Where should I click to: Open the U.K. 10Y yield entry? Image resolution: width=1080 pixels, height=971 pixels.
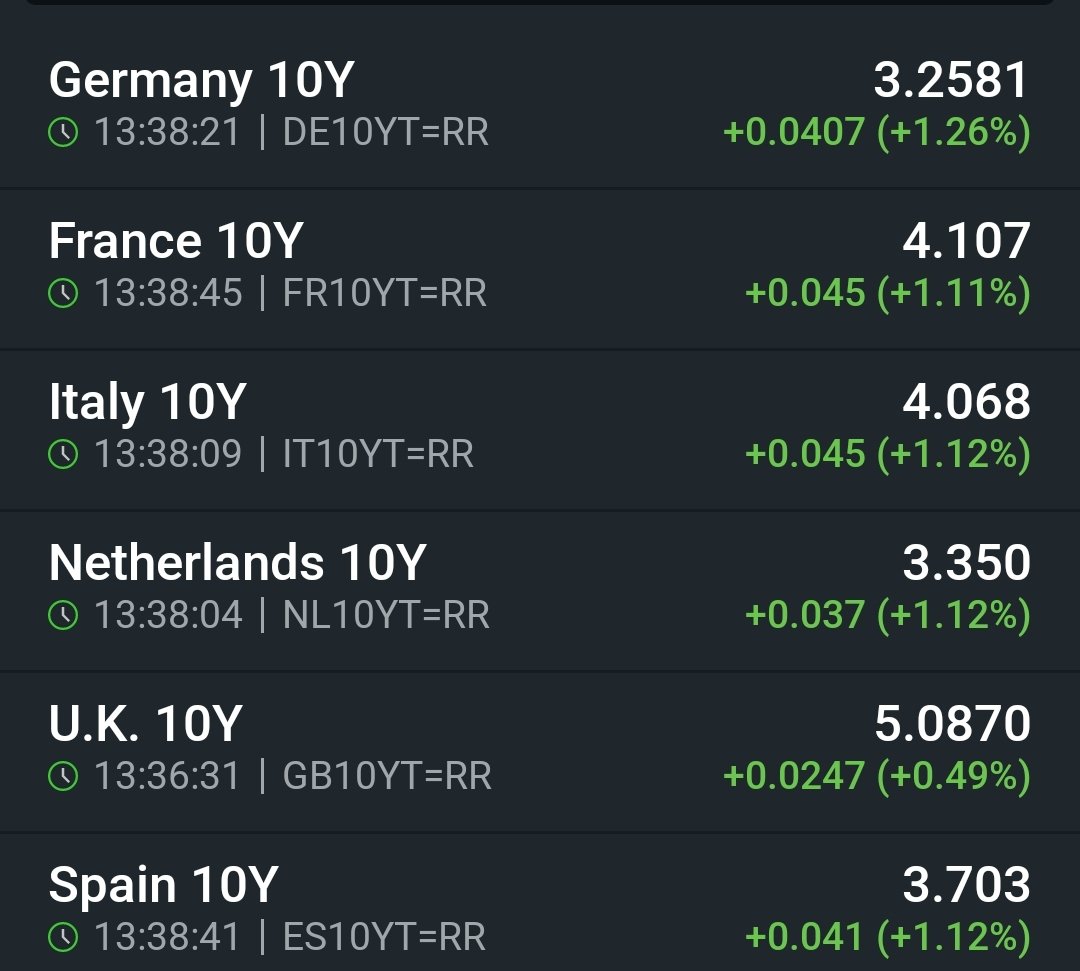[540, 752]
